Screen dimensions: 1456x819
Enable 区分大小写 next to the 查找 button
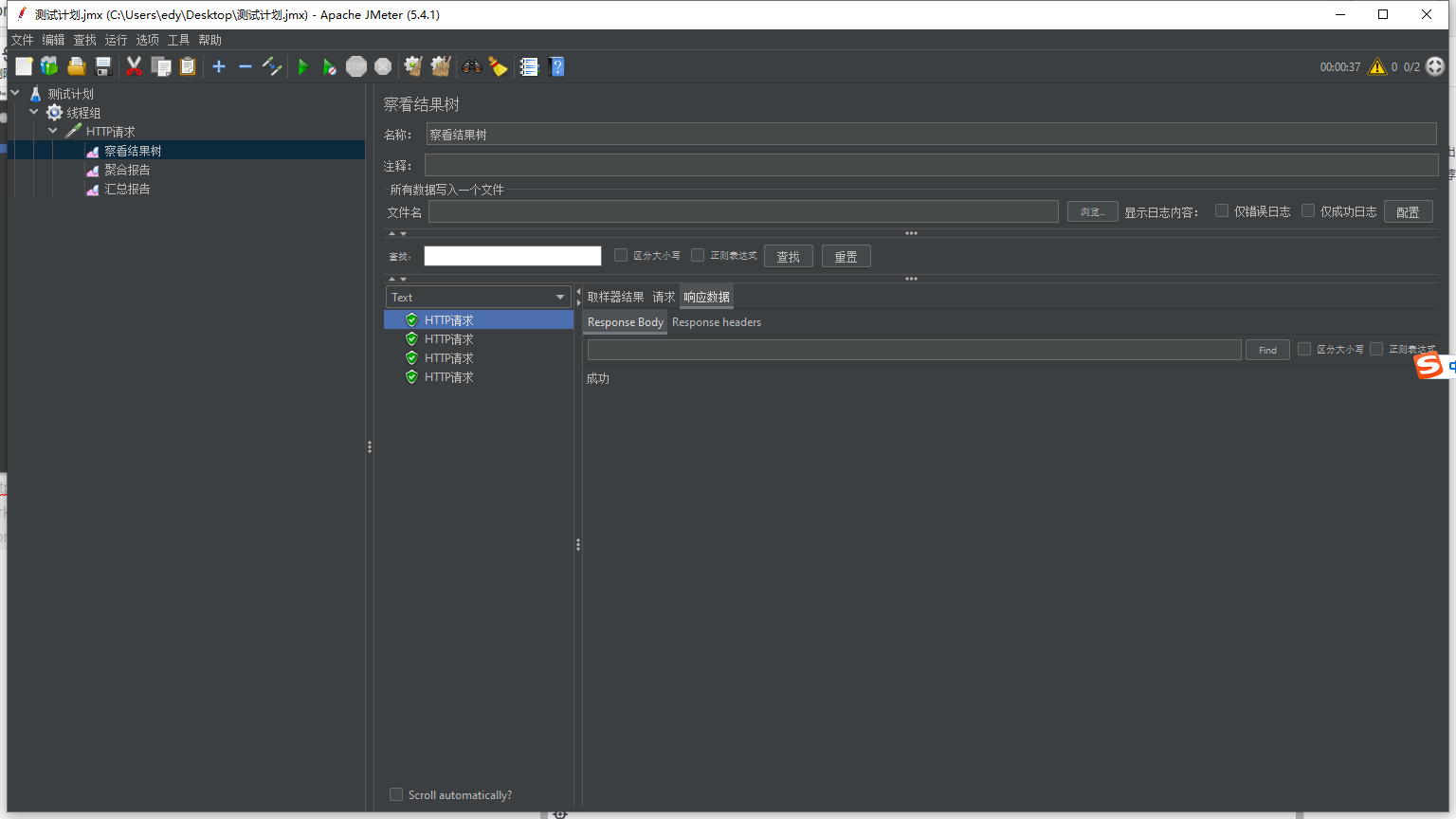pos(621,255)
